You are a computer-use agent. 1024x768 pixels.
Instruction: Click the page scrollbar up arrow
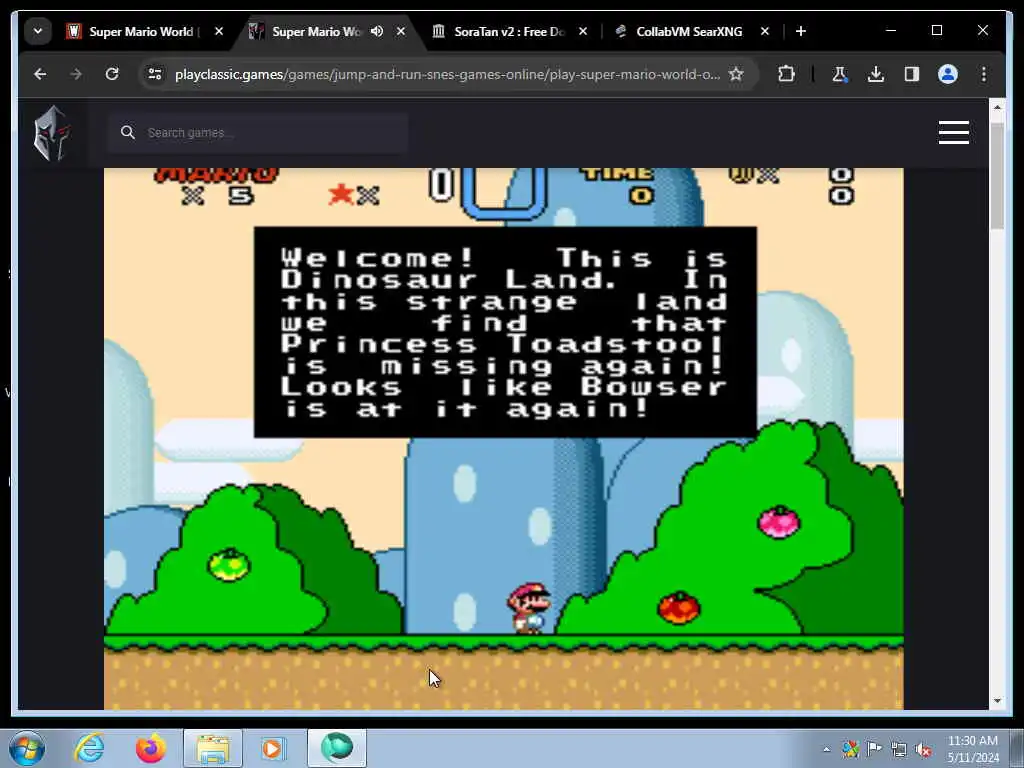(x=997, y=107)
